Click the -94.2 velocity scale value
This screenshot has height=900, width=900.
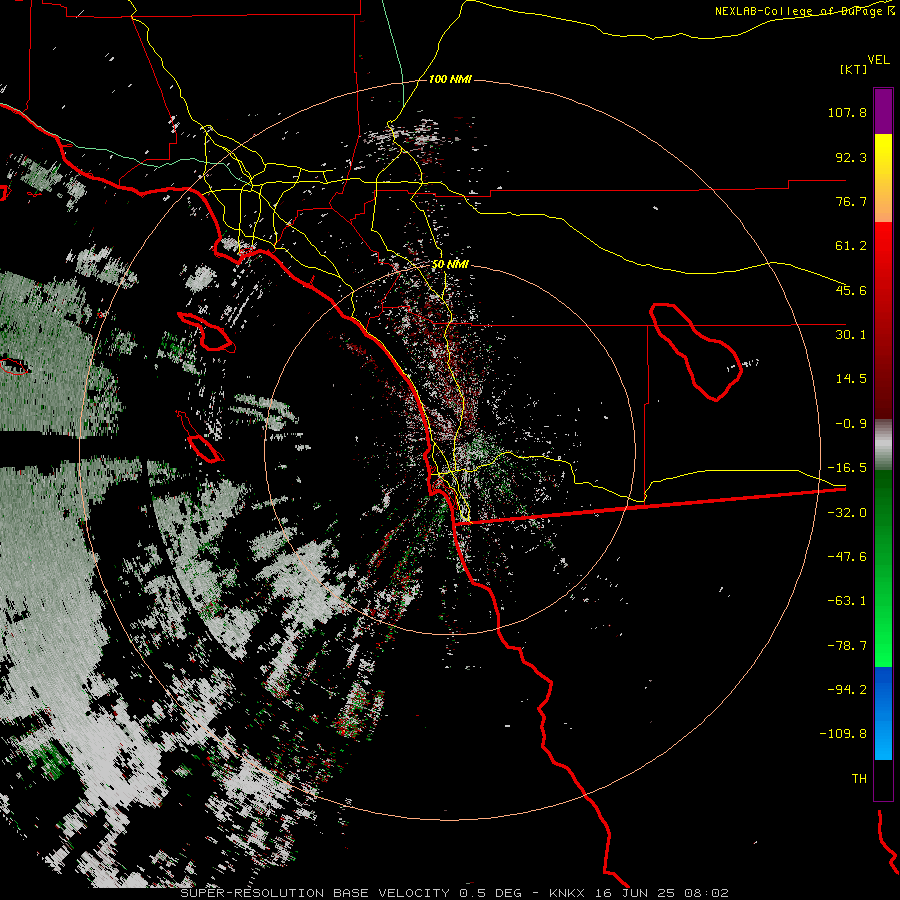coord(847,689)
